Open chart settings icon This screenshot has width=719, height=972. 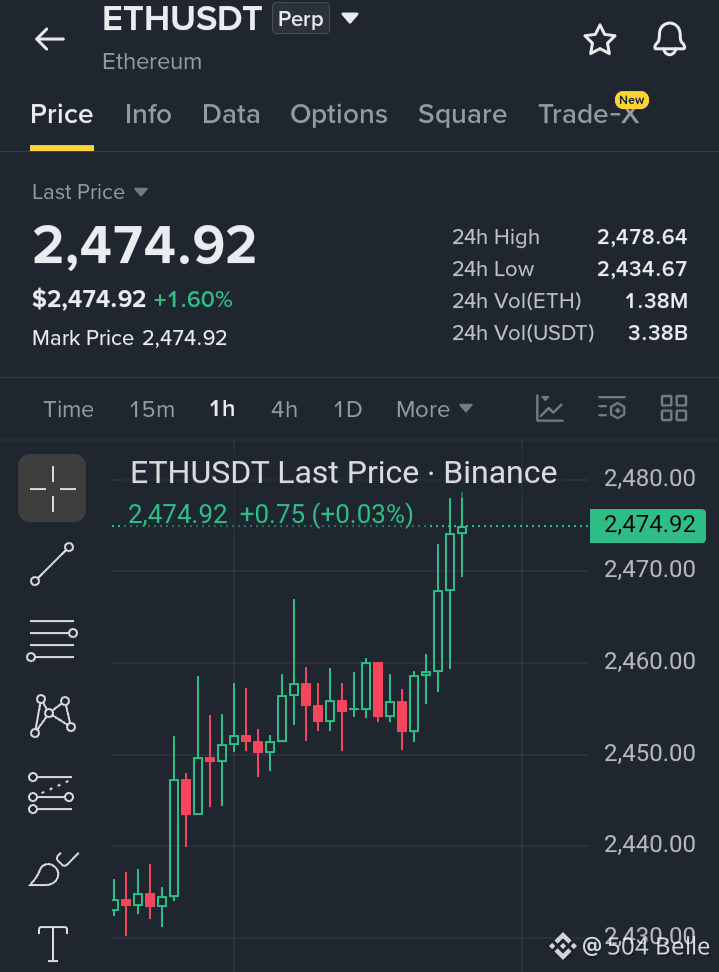[612, 409]
